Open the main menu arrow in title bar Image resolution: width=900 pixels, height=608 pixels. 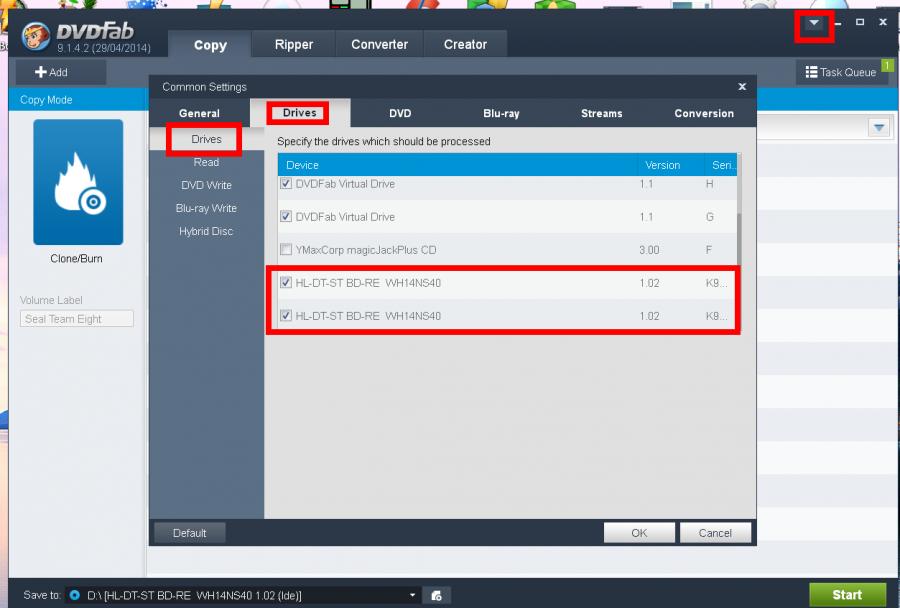[814, 23]
